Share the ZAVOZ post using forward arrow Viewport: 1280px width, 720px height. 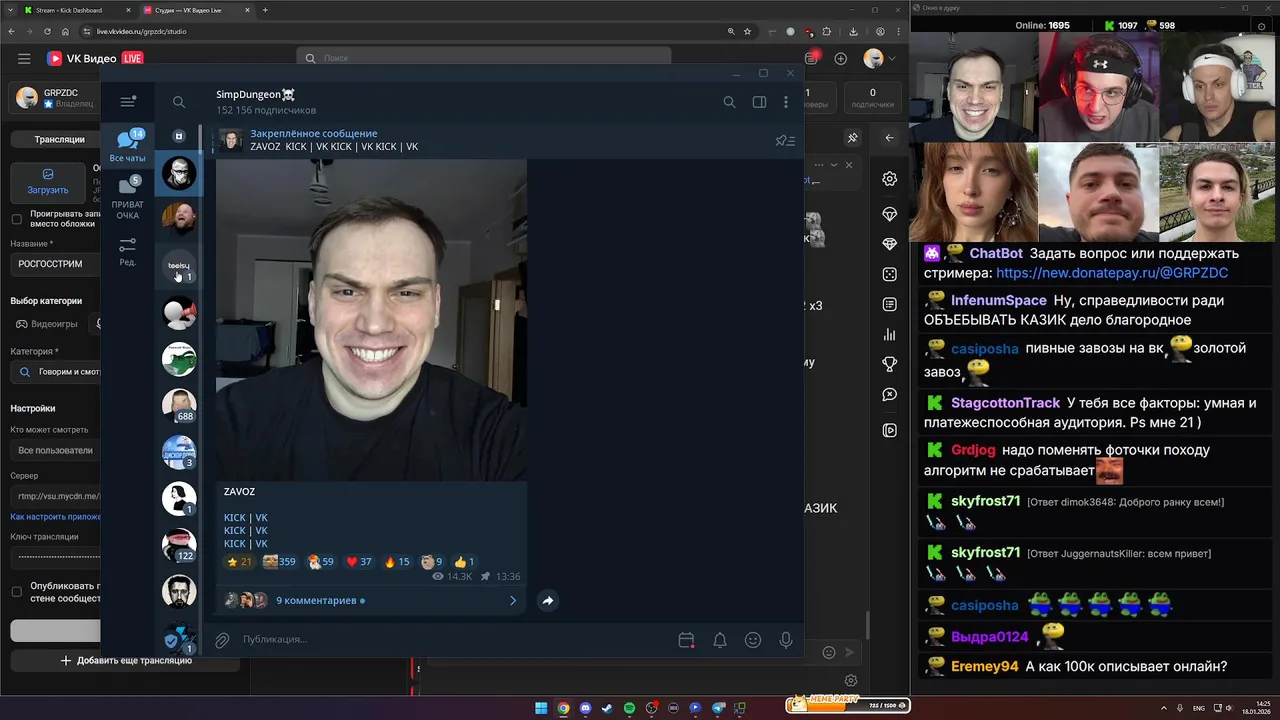547,601
